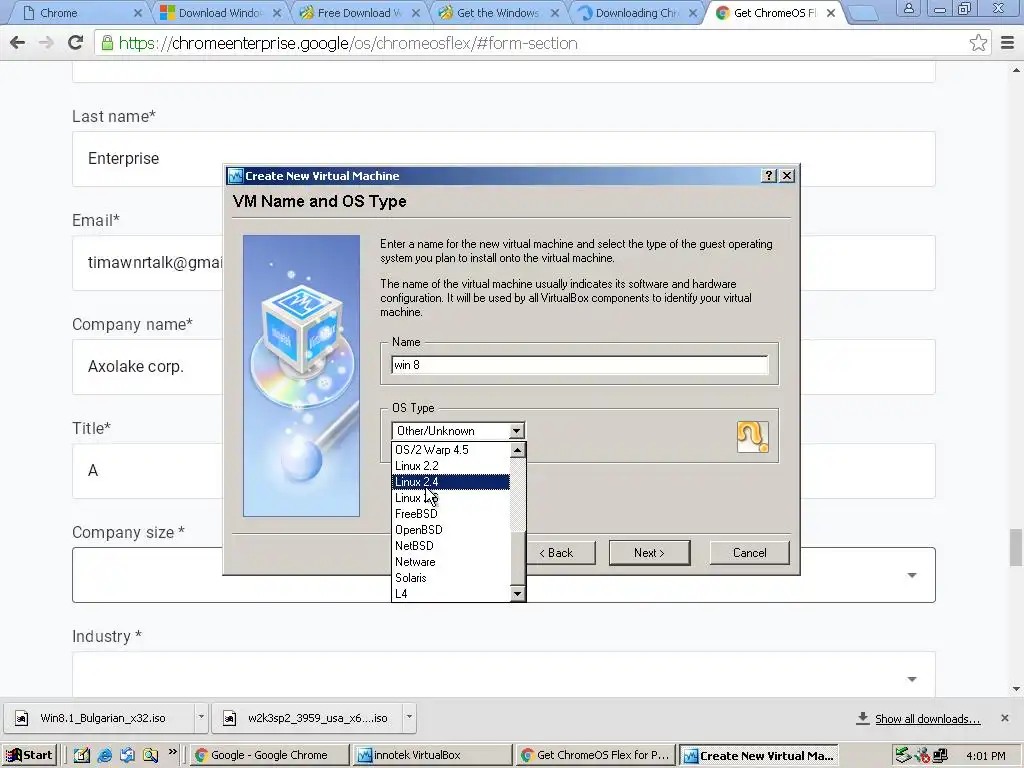Select OpenBSD from OS list
The width and height of the screenshot is (1024, 768).
451,530
